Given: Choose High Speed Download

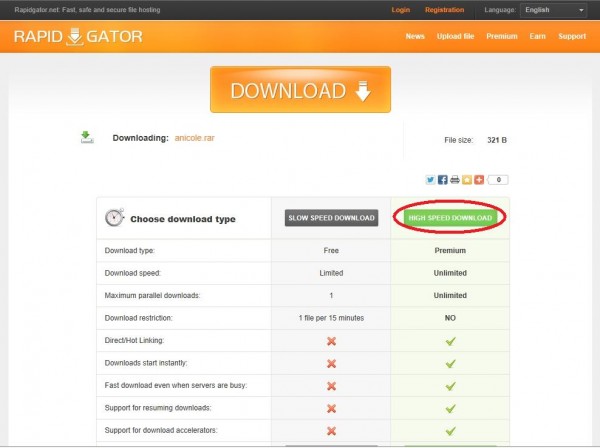Looking at the screenshot, I should (449, 218).
